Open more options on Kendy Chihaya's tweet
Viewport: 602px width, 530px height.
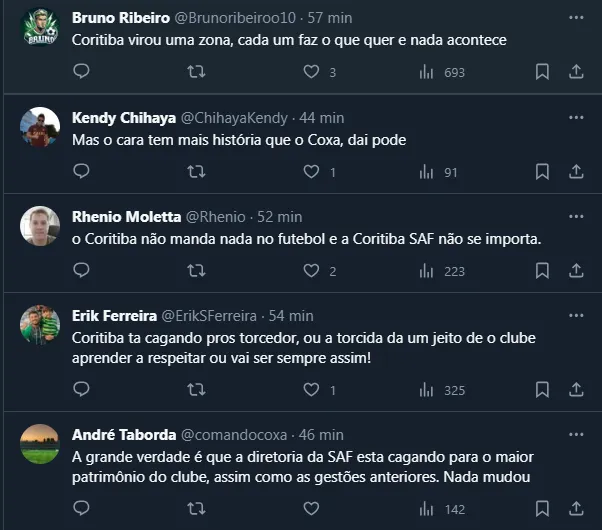(576, 119)
